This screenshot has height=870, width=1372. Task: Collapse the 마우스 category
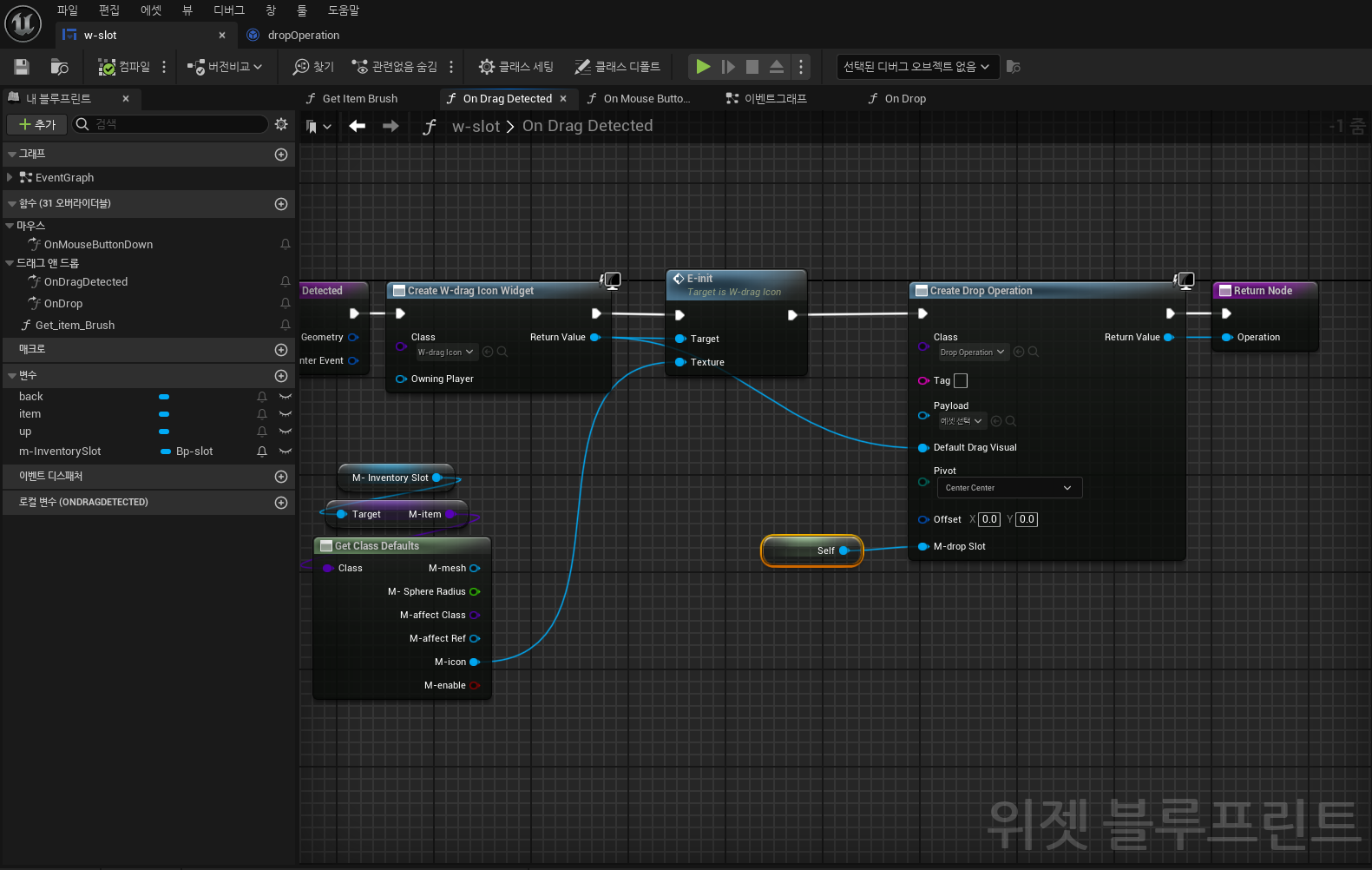pos(10,226)
